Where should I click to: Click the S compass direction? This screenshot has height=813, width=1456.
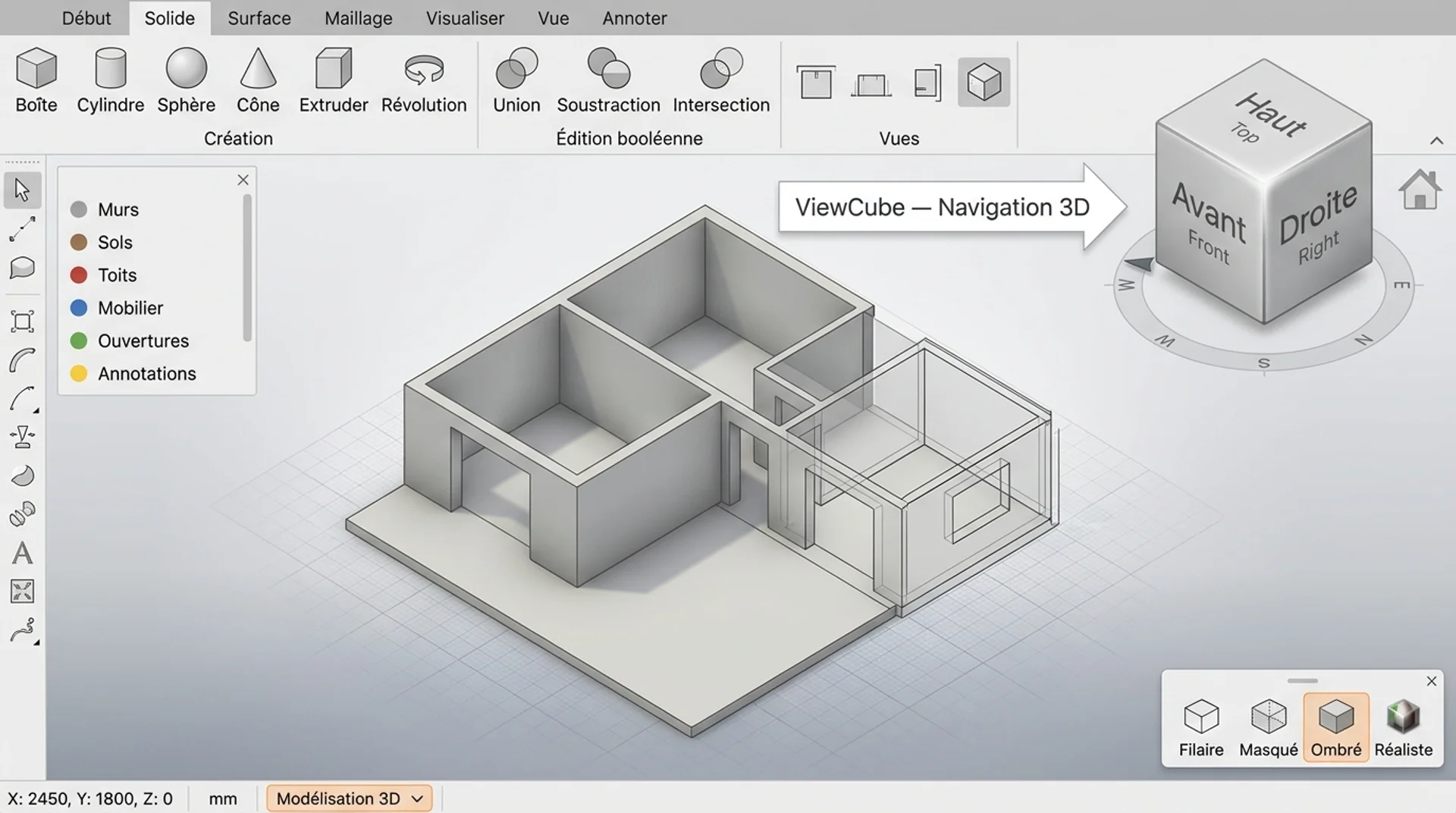pos(1263,363)
